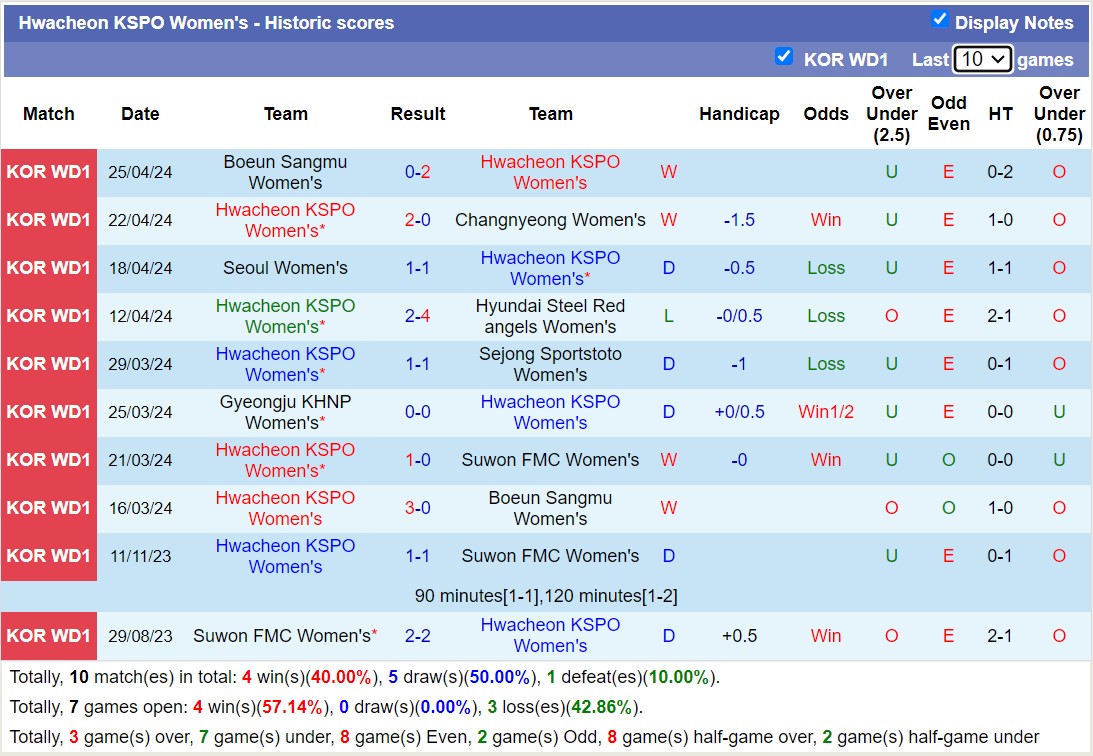Viewport: 1093px width, 756px height.
Task: Click Suwon FMC Women's on 21/03/24 row
Action: click(x=550, y=460)
